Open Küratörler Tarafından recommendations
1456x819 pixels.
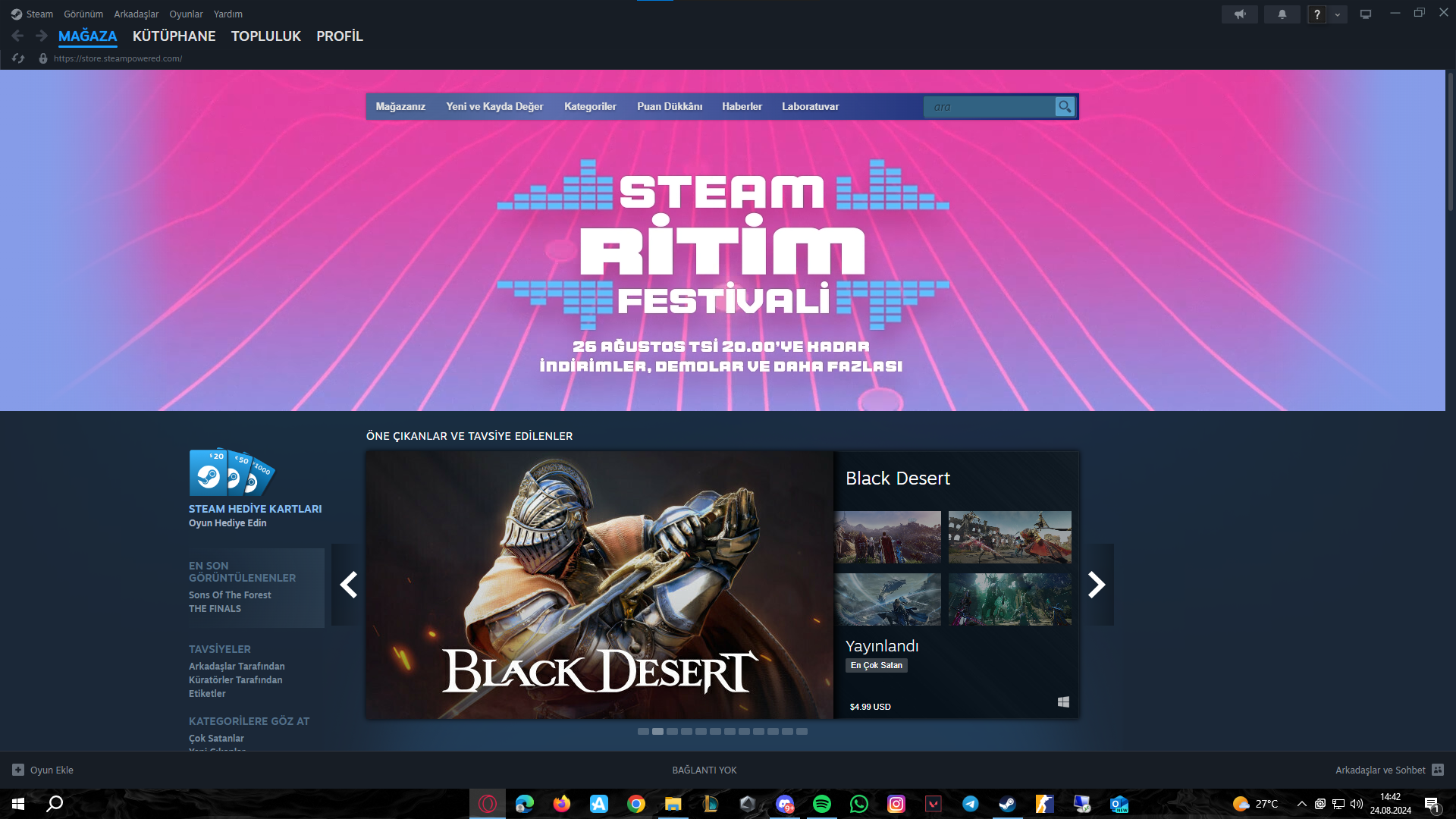[x=236, y=680]
